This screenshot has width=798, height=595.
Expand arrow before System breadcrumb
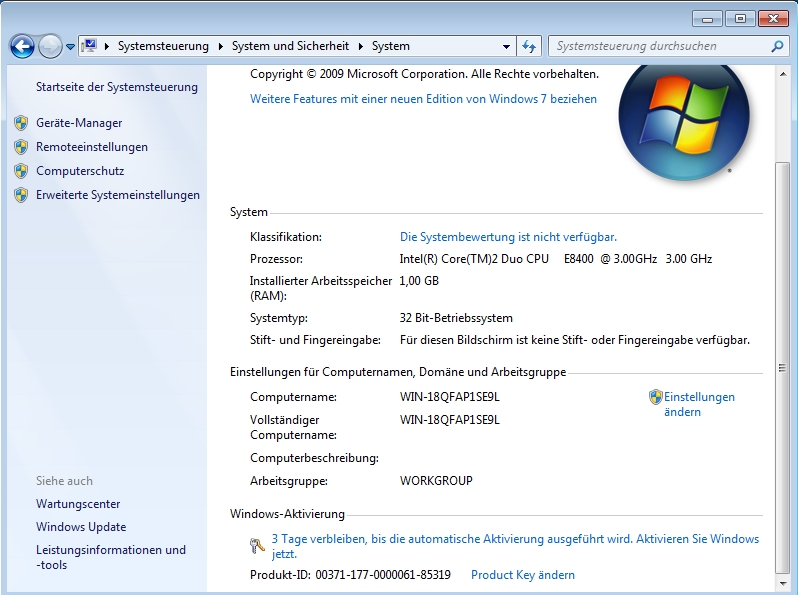361,46
